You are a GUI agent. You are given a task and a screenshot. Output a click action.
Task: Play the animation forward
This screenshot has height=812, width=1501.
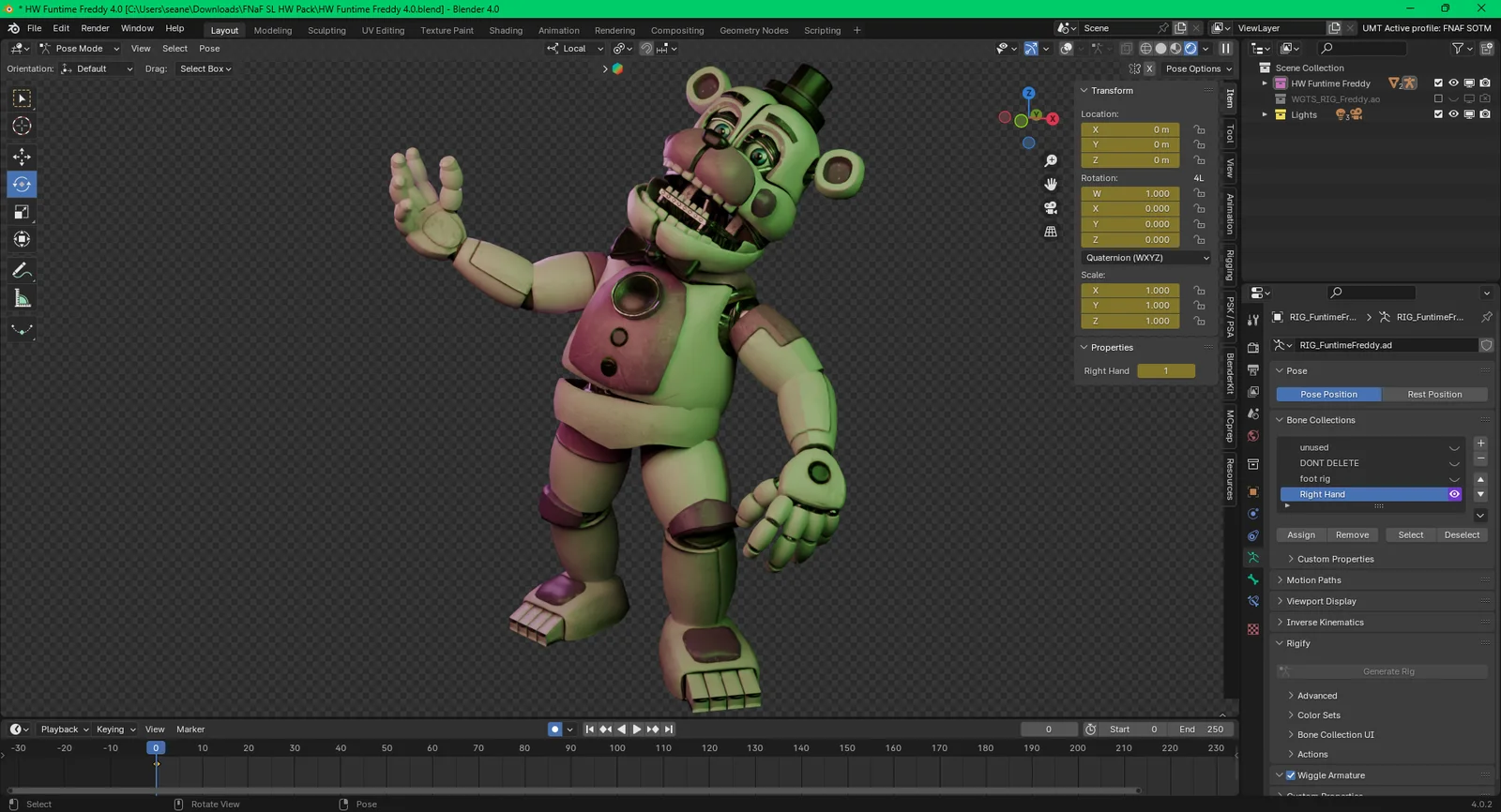point(637,729)
